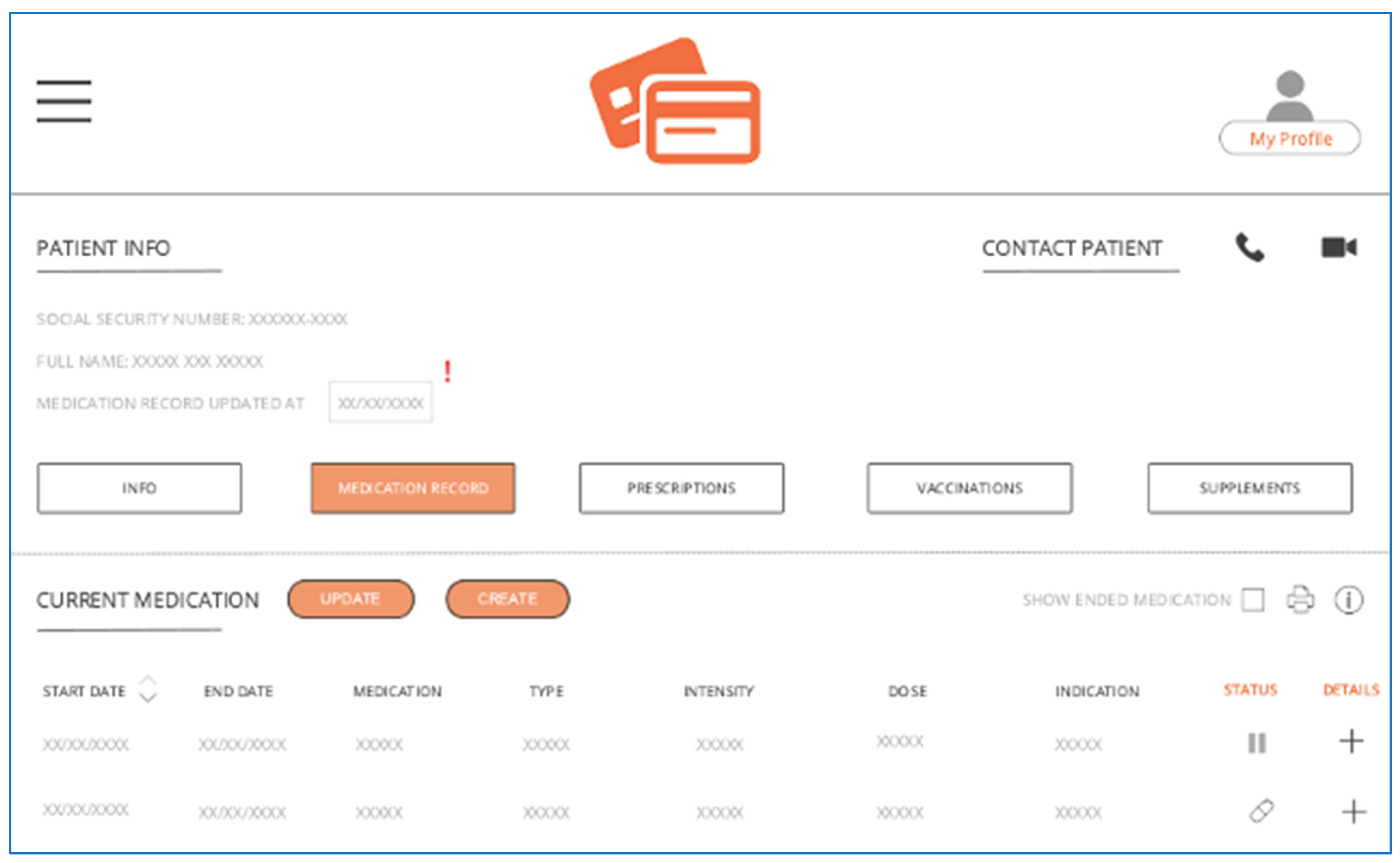Viewport: 1400px width, 863px height.
Task: Click the CREATE button
Action: point(507,599)
